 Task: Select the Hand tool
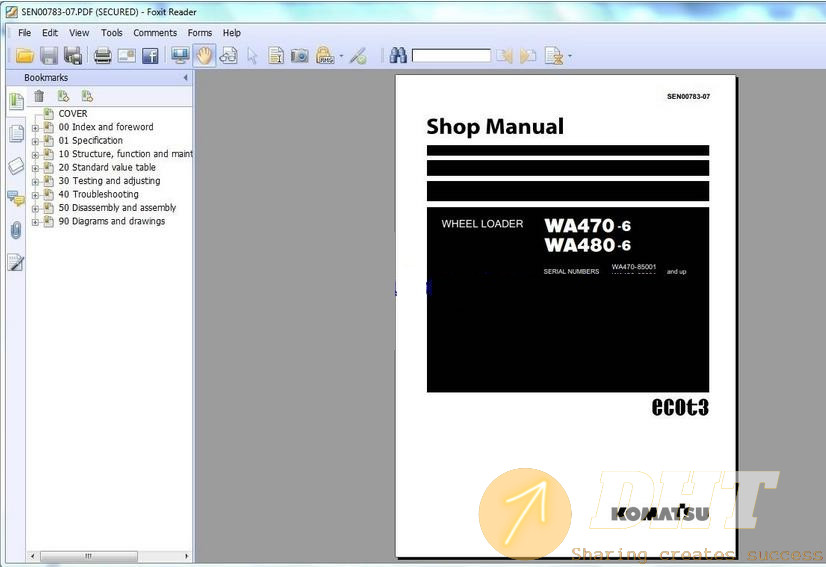coord(204,55)
